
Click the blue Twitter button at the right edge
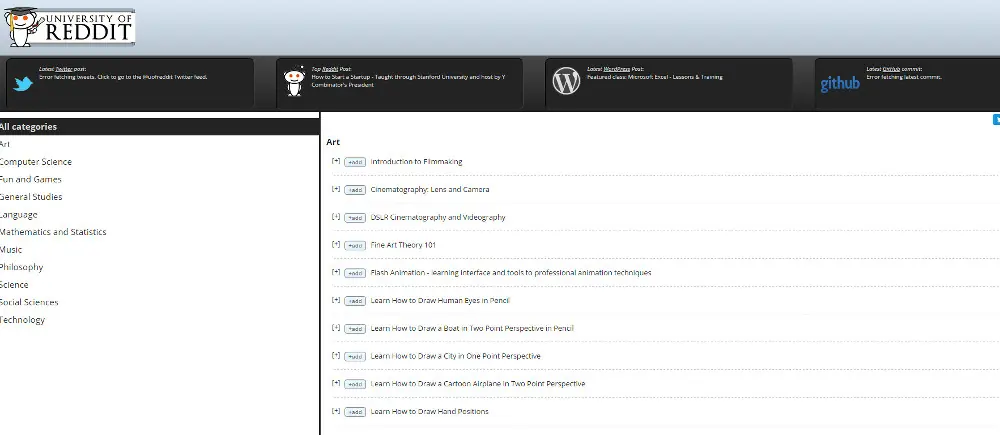(x=996, y=120)
